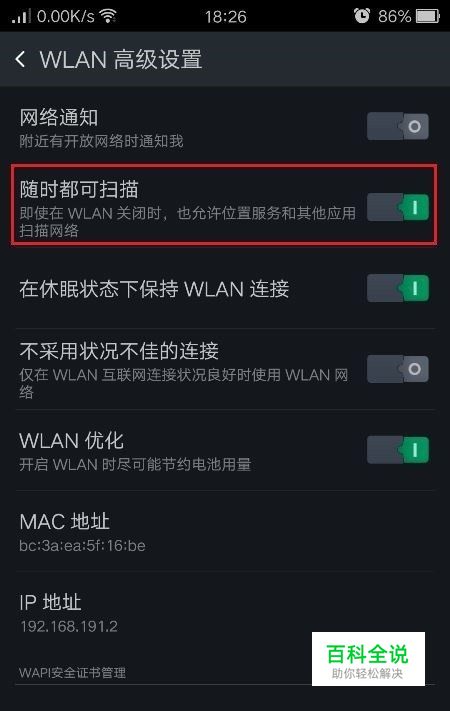This screenshot has width=450, height=711.
Task: Tap the Wi-Fi status icon
Action: (x=108, y=16)
